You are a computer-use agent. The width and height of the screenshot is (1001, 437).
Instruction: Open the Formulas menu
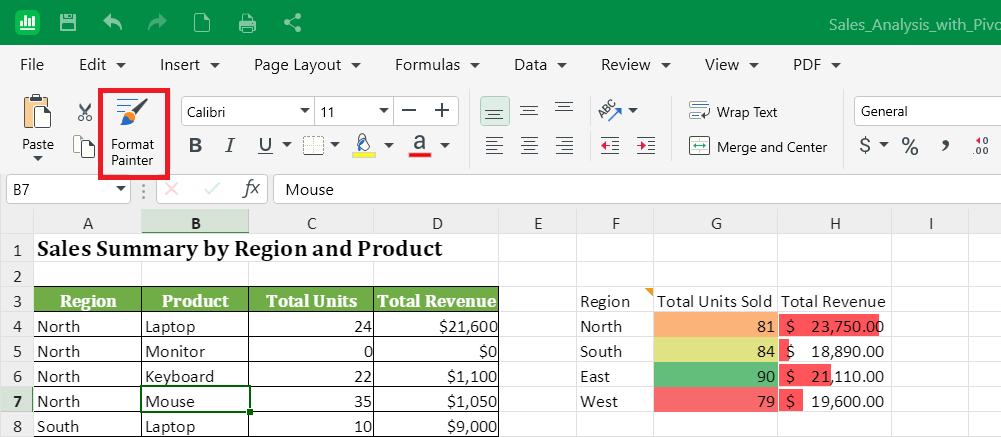(437, 64)
